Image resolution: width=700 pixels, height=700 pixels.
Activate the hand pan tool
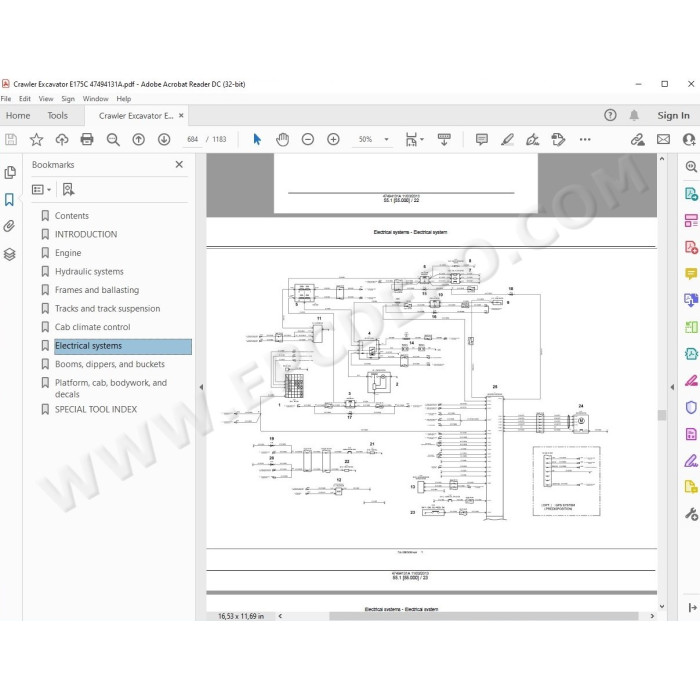pyautogui.click(x=282, y=140)
